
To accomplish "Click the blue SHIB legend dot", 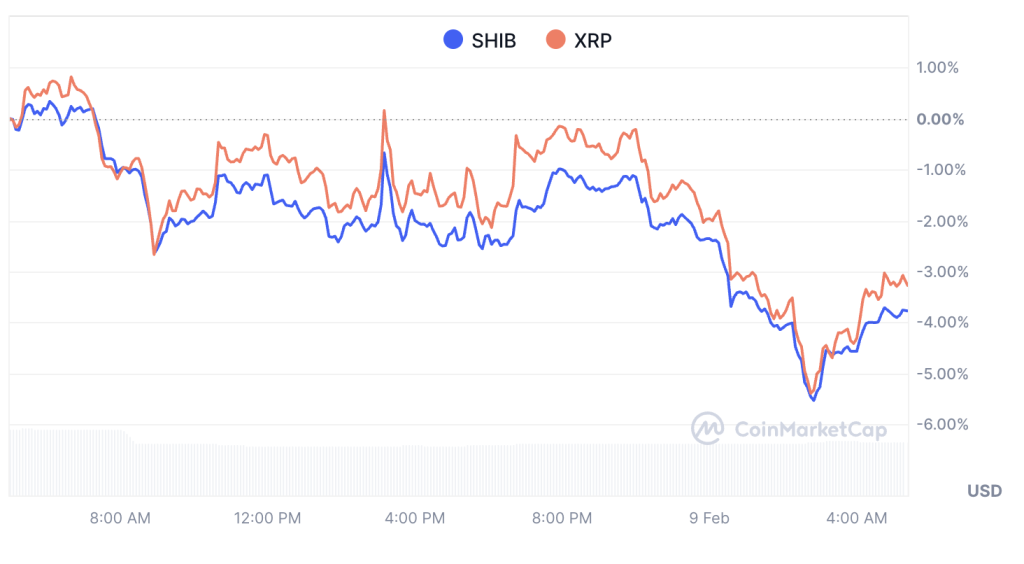I will pyautogui.click(x=453, y=40).
